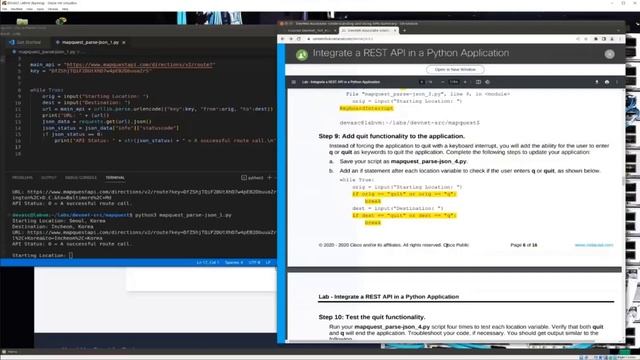Print the PDF document
640x360 pixels.
[607, 82]
